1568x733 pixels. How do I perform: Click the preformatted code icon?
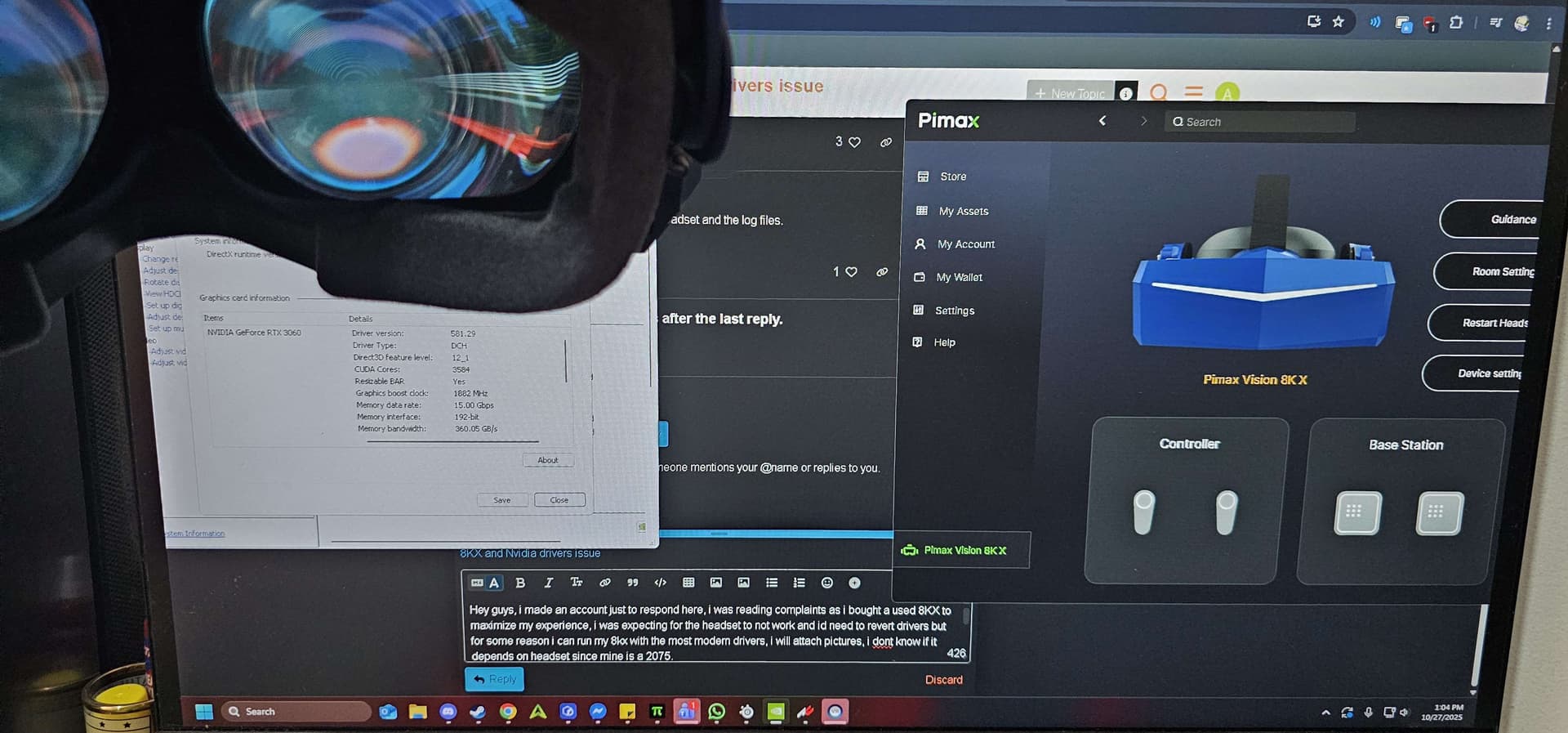pos(660,583)
